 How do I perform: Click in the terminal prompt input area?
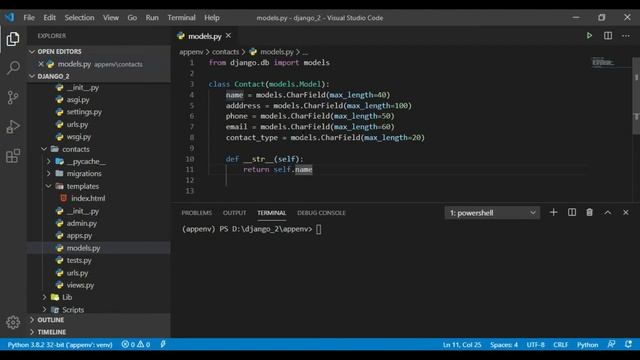click(318, 229)
